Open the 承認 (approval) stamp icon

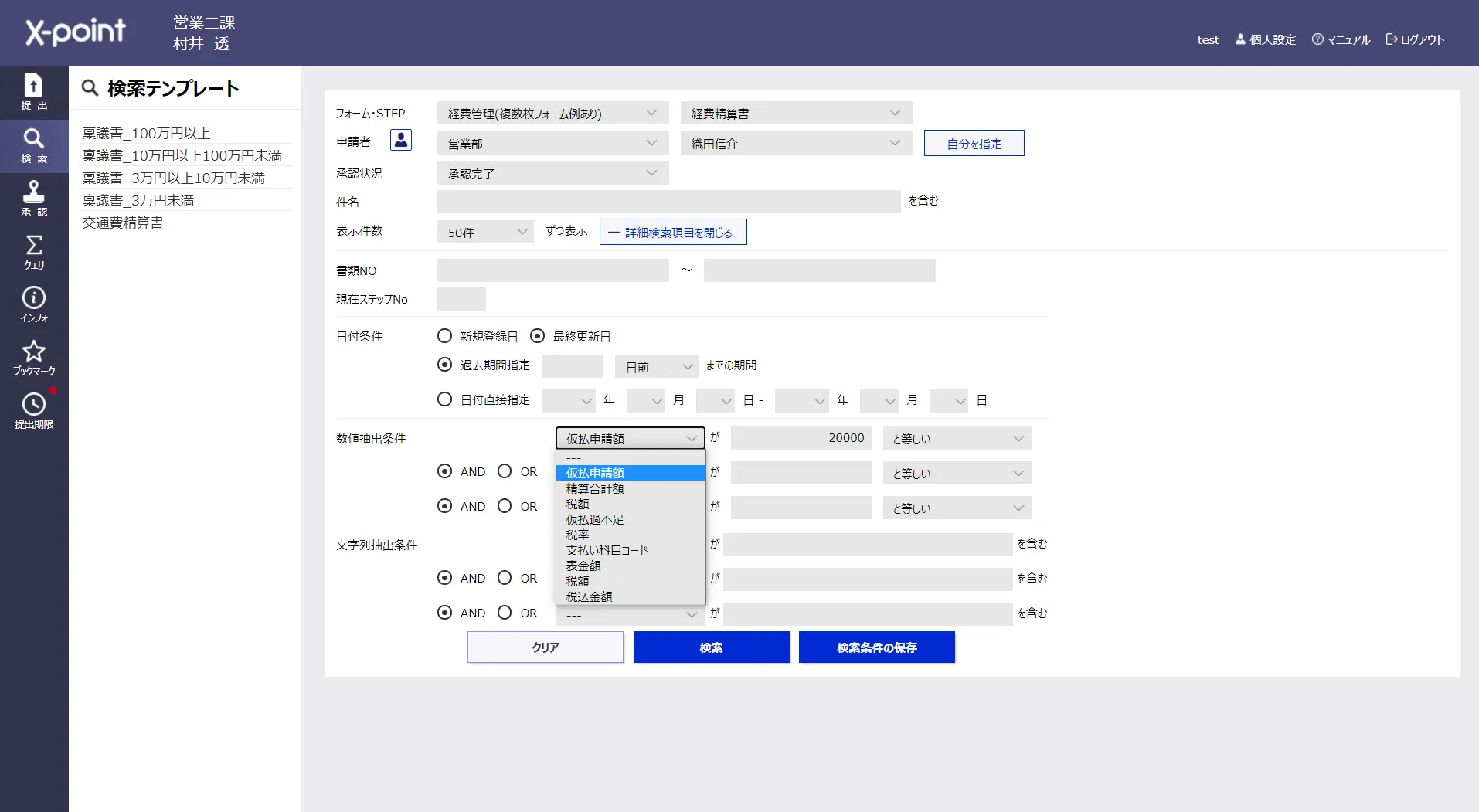coord(34,199)
